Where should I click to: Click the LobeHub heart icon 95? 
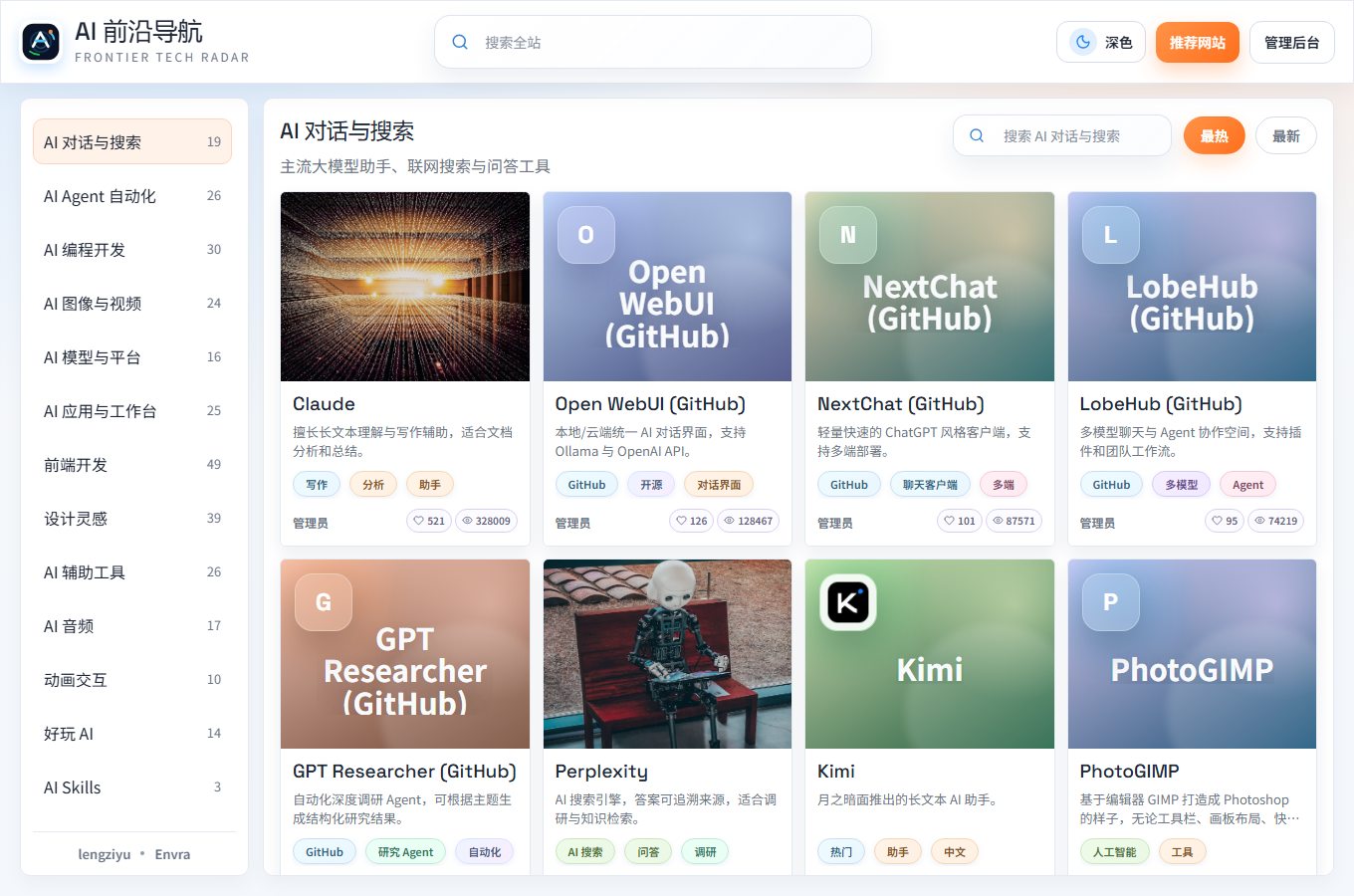click(1225, 521)
